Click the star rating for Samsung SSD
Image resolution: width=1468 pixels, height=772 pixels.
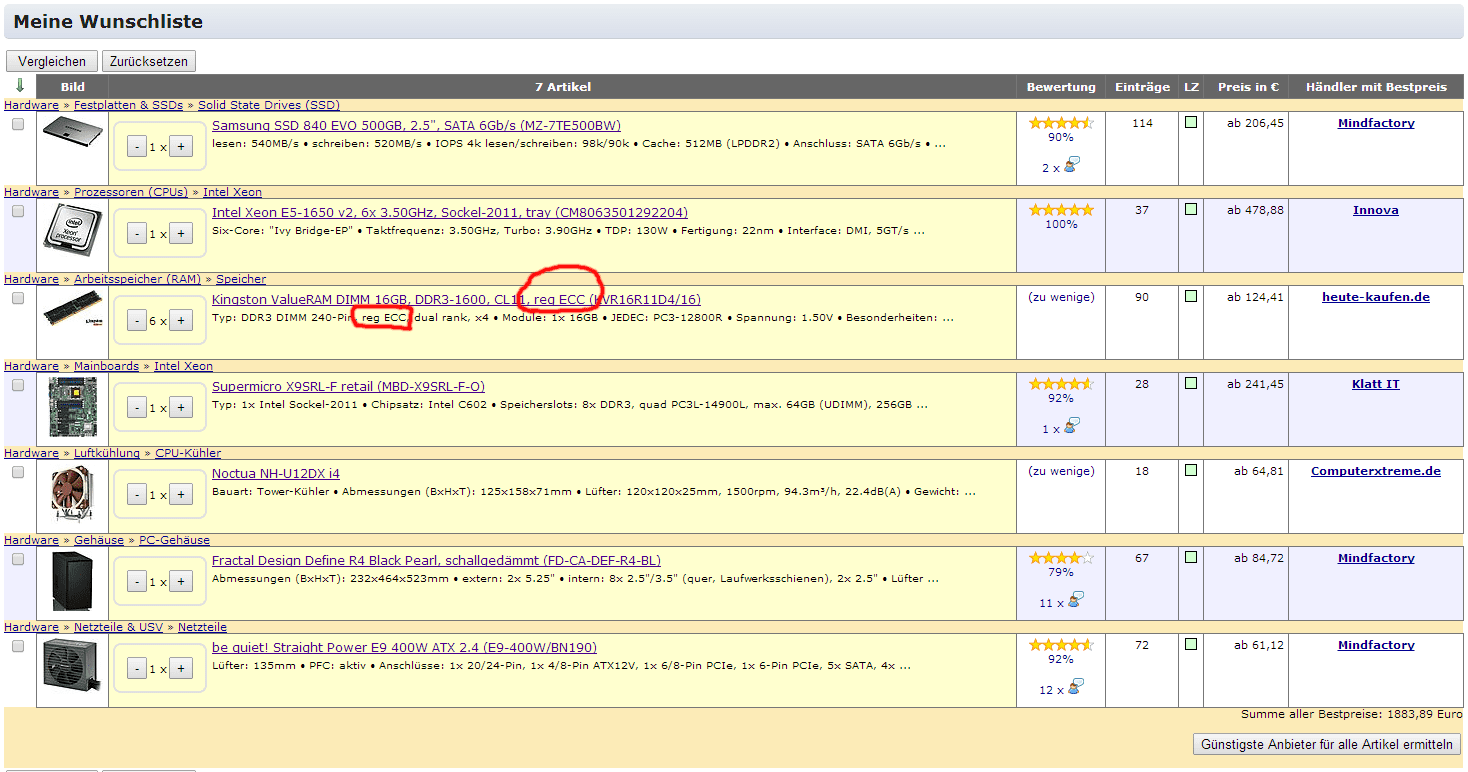[x=1061, y=123]
